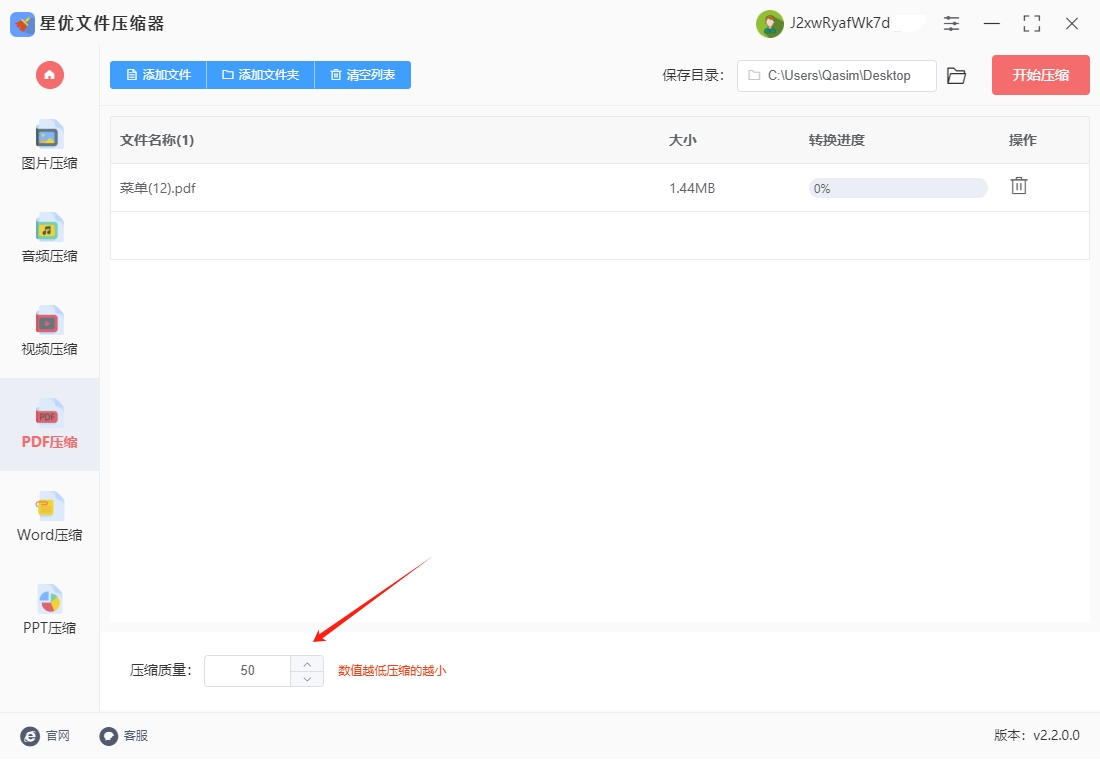Click the 添加文件夹 add folder button

[260, 75]
